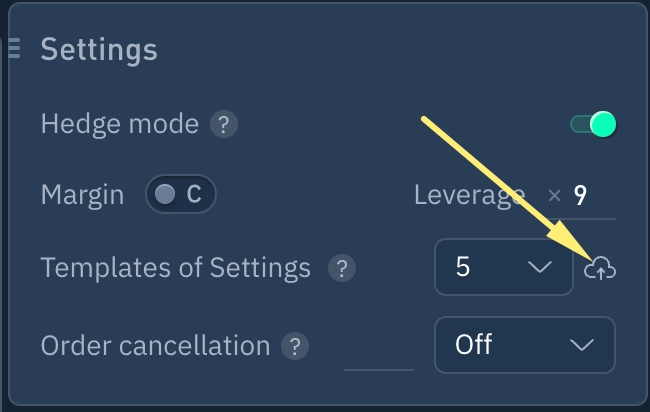Click the Hedge mode label

(x=119, y=125)
